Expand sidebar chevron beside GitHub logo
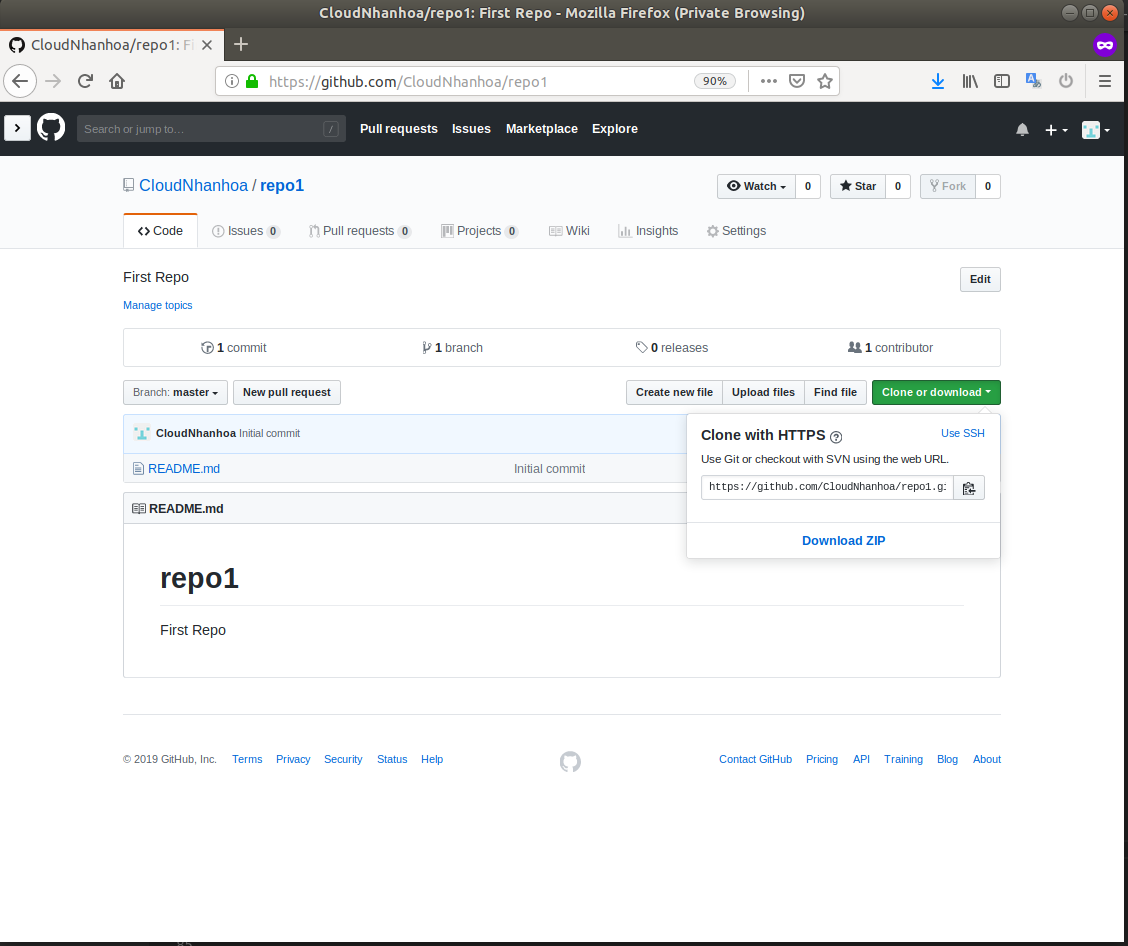The width and height of the screenshot is (1128, 946). (17, 128)
